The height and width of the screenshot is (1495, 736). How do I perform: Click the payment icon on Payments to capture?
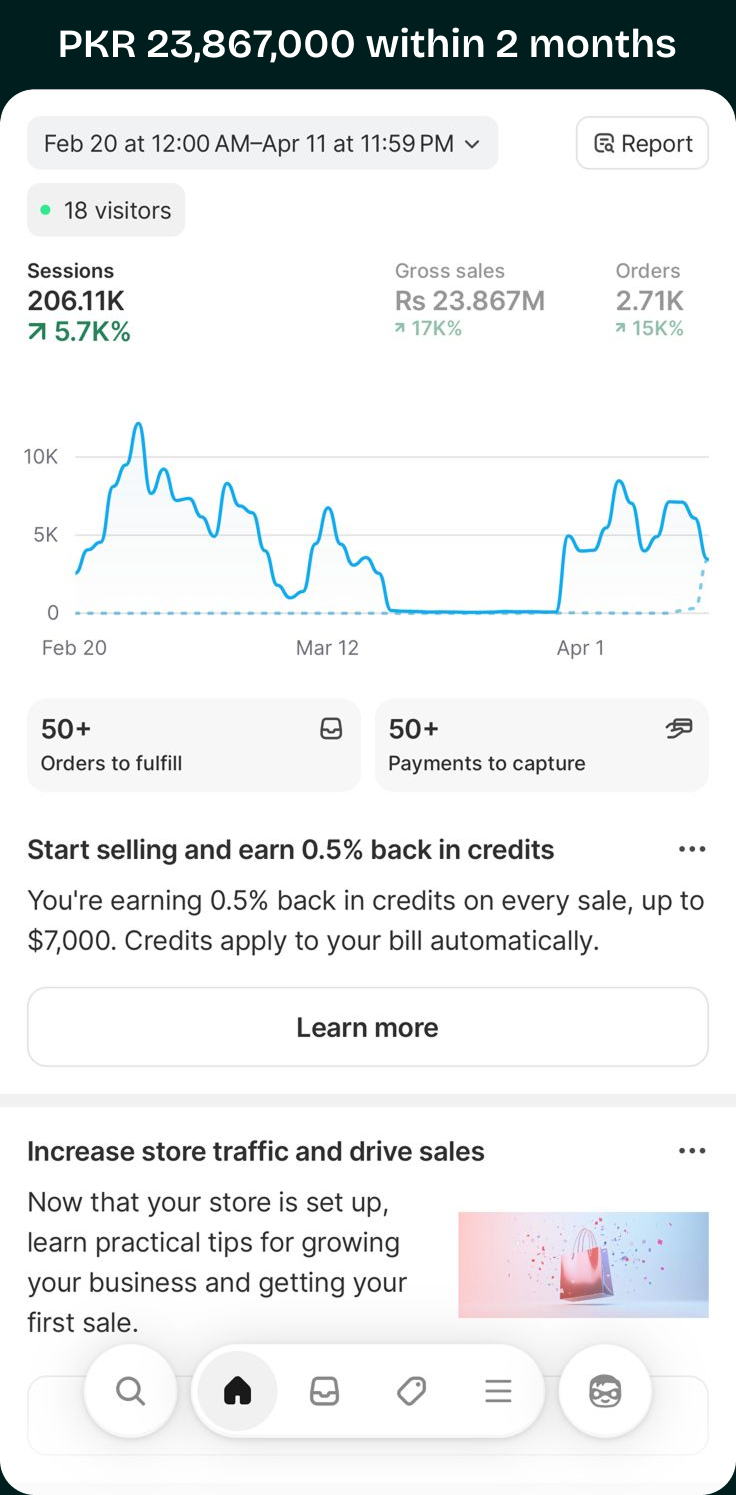pyautogui.click(x=679, y=730)
